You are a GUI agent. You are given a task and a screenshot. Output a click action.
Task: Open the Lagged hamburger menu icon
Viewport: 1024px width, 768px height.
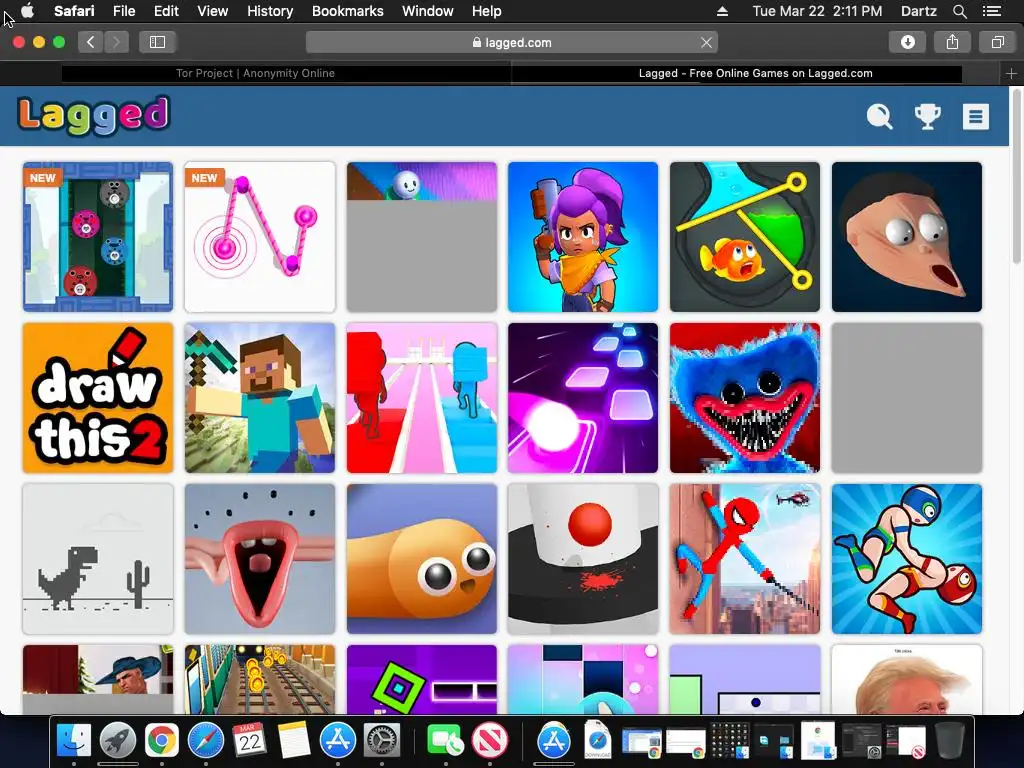(976, 117)
